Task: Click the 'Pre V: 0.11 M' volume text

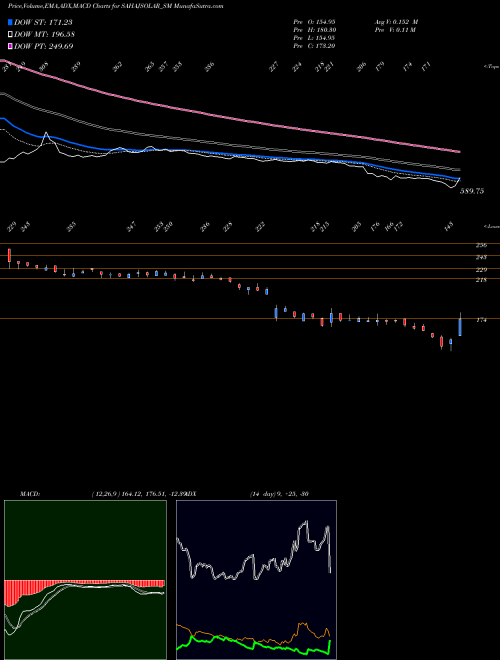Action: point(395,30)
